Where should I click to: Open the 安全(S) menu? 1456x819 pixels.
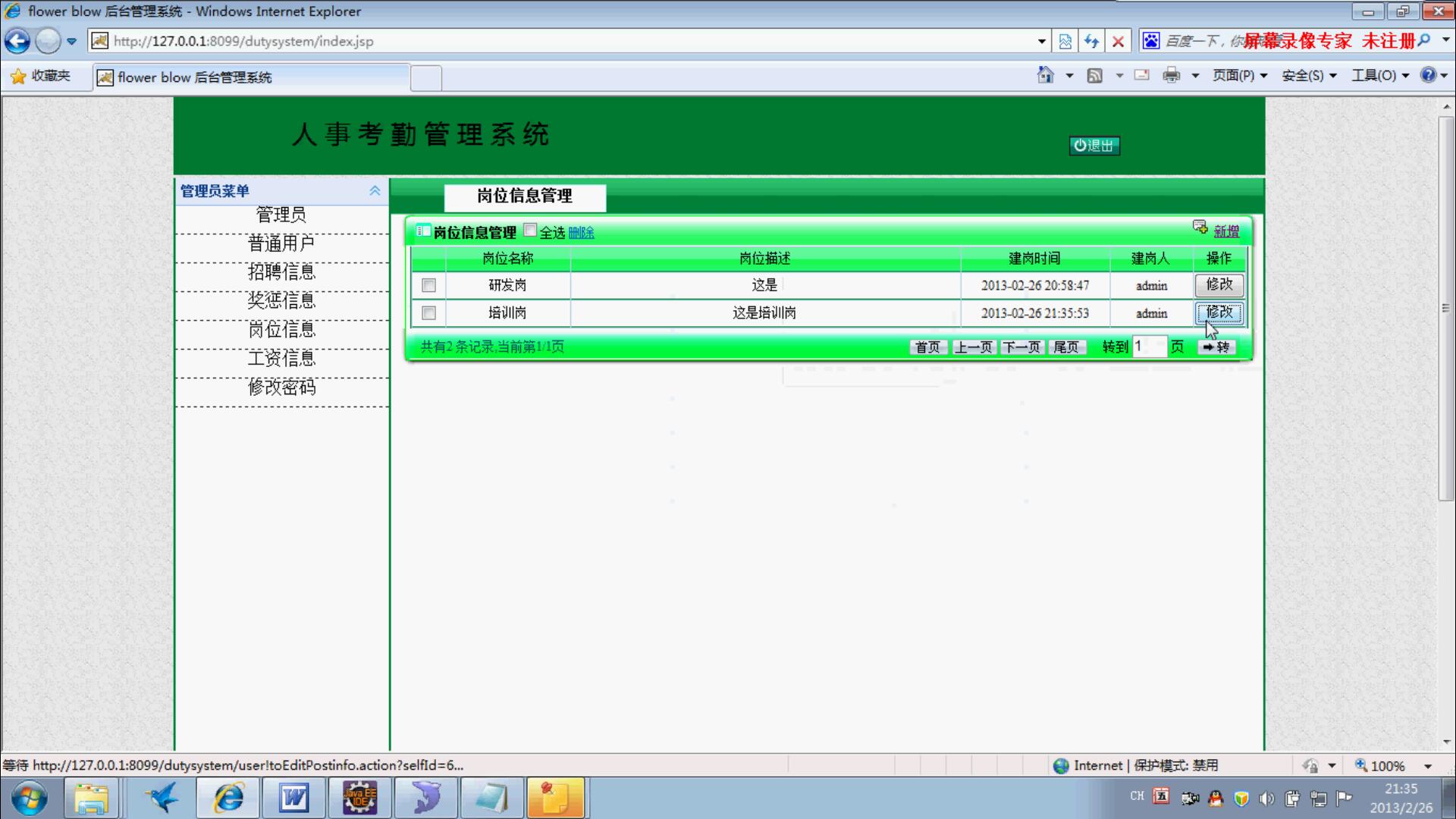tap(1310, 75)
